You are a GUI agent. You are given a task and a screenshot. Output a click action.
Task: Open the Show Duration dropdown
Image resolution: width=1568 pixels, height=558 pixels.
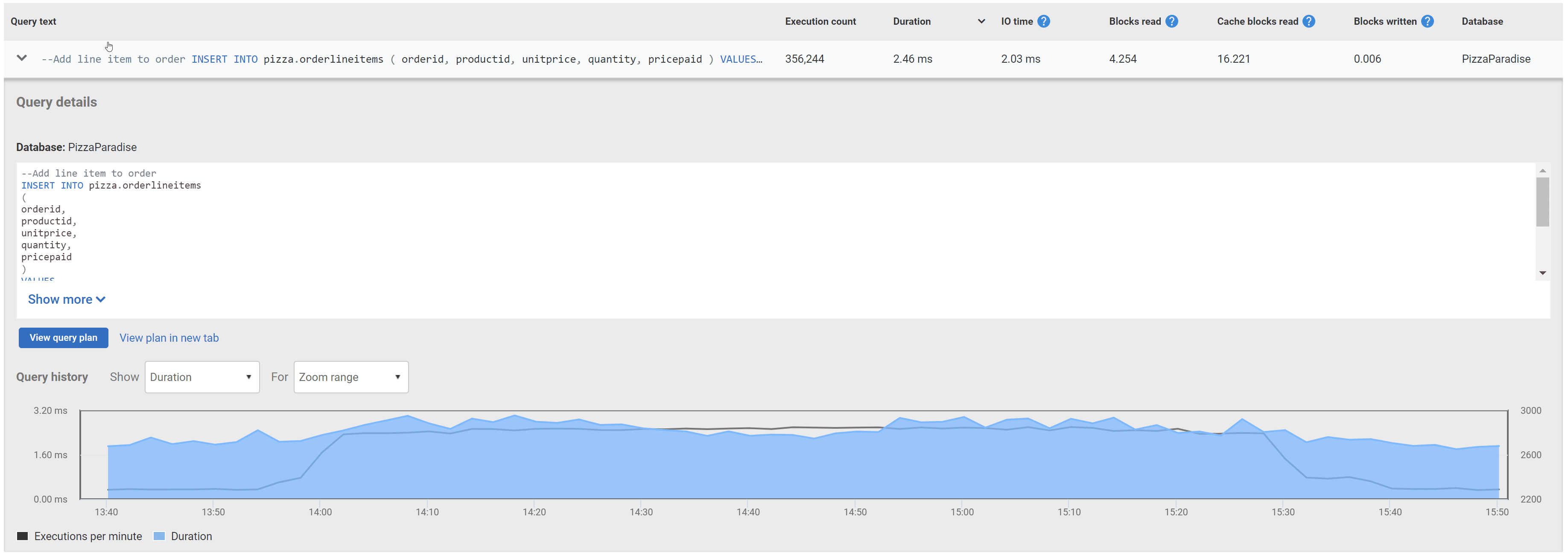coord(202,377)
